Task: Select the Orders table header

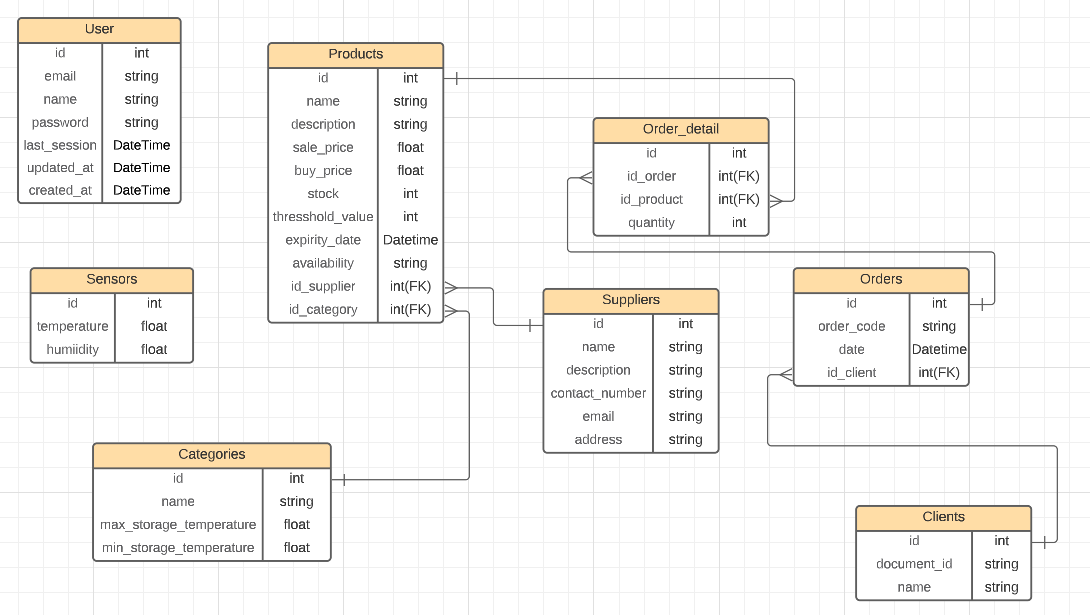Action: point(881,279)
